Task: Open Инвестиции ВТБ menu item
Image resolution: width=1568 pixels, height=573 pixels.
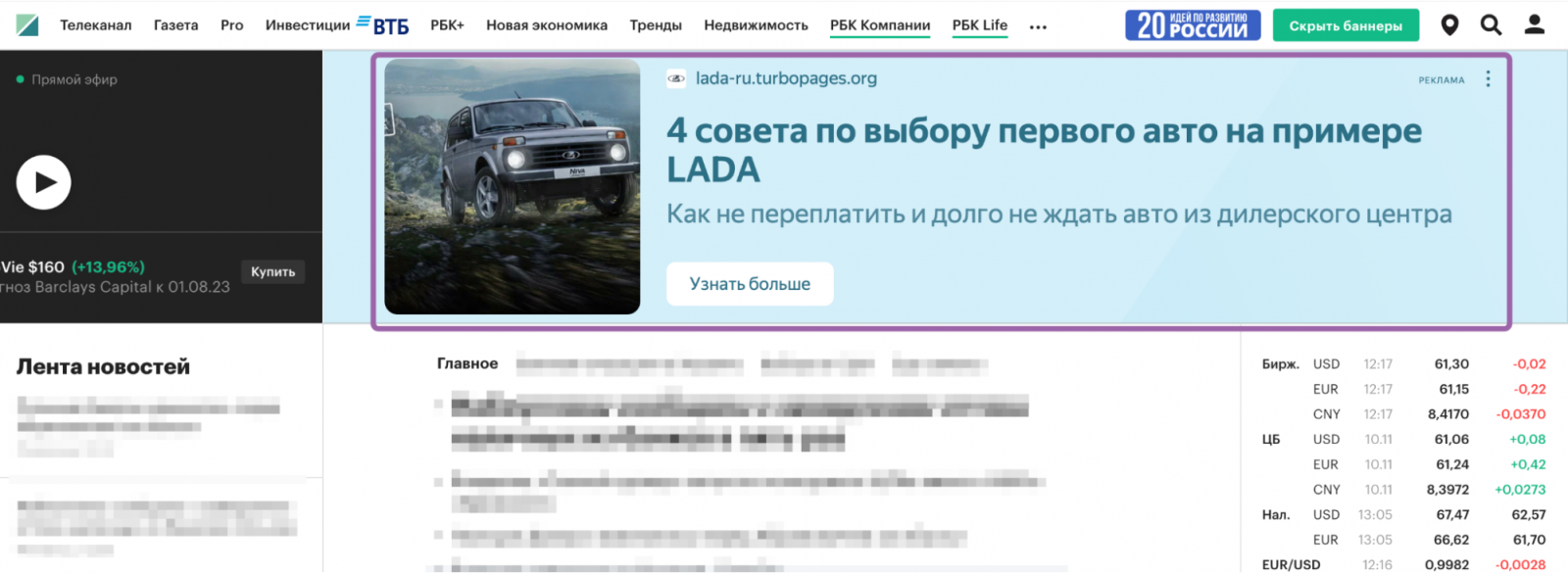Action: pyautogui.click(x=337, y=25)
